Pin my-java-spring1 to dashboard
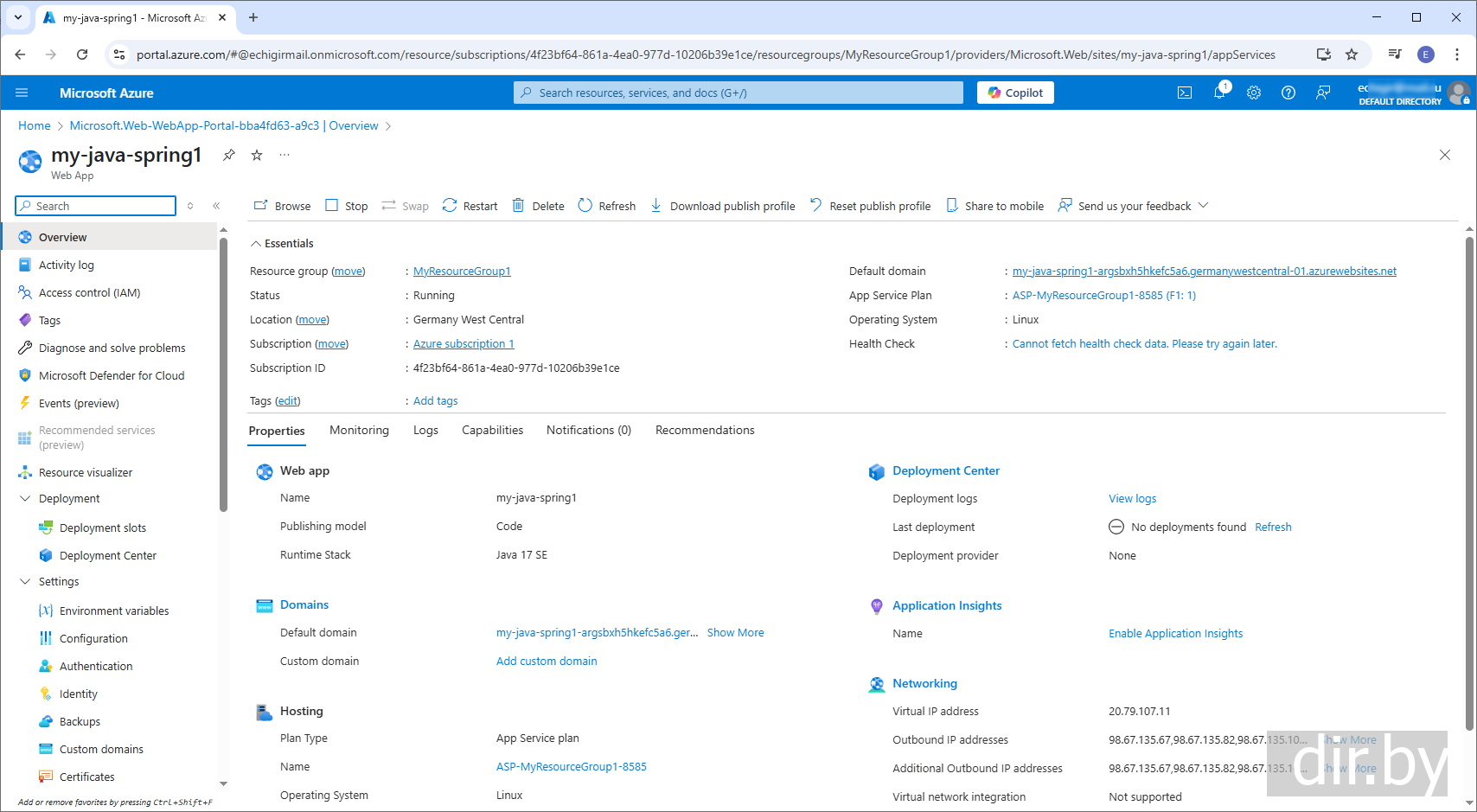 coord(229,155)
